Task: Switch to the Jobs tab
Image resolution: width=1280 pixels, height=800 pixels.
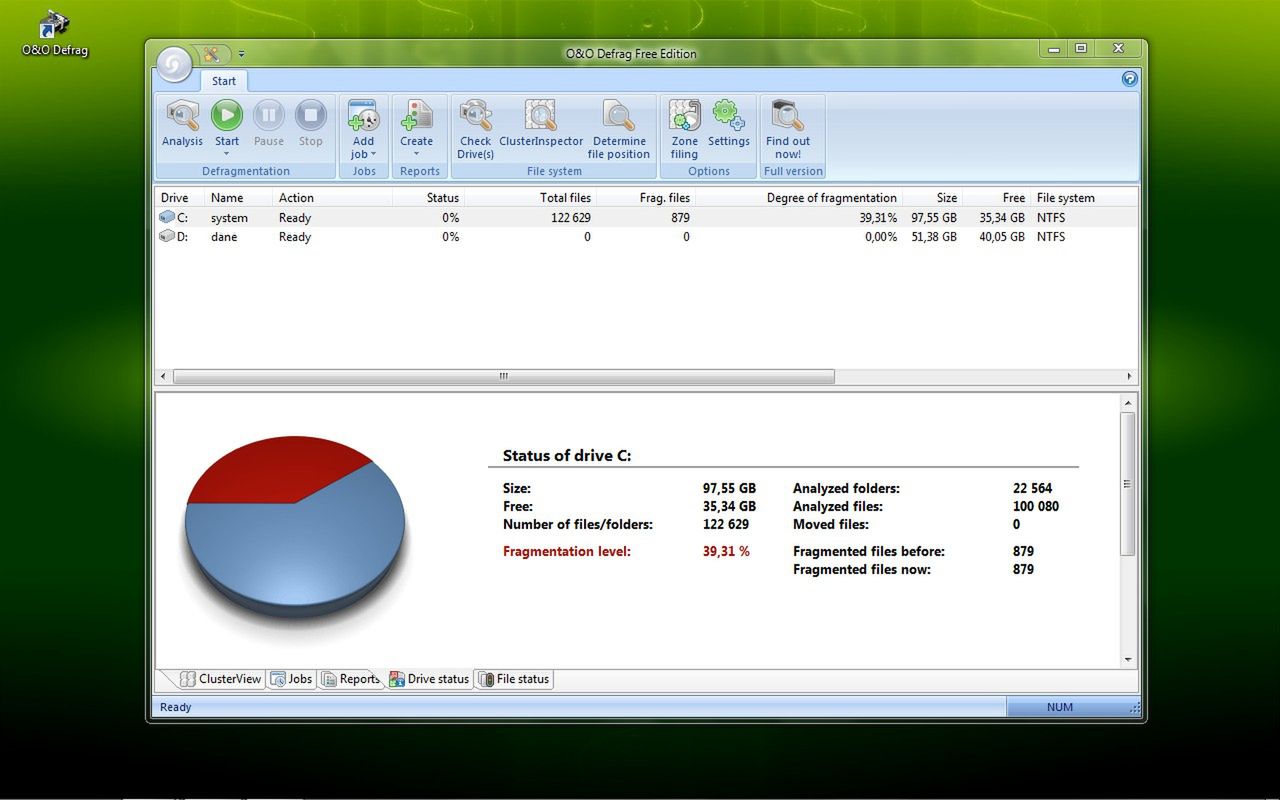Action: click(292, 679)
